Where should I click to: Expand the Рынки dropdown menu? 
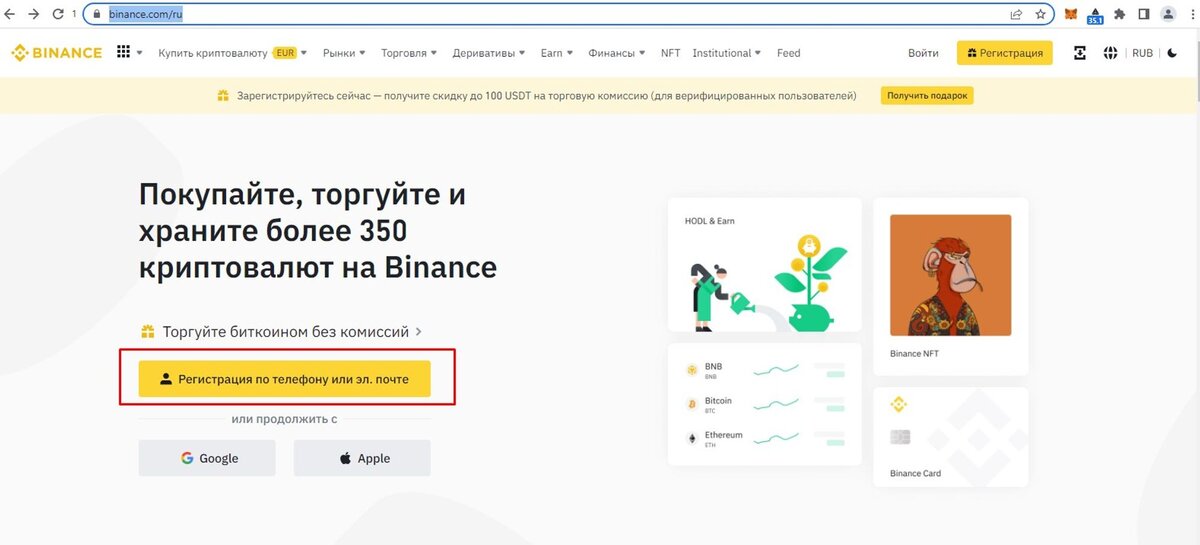point(344,53)
